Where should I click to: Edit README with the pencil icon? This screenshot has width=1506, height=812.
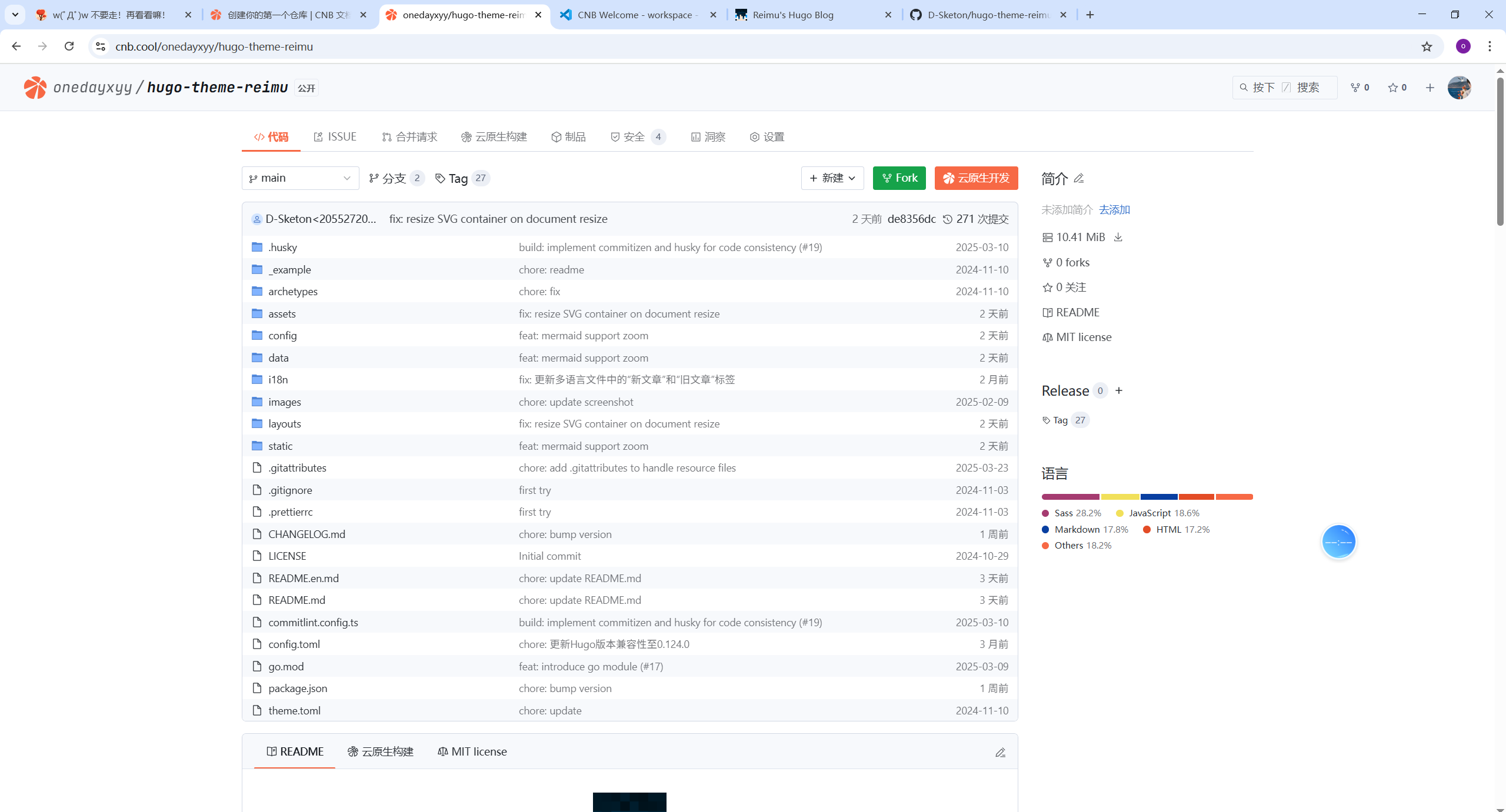coord(1000,752)
